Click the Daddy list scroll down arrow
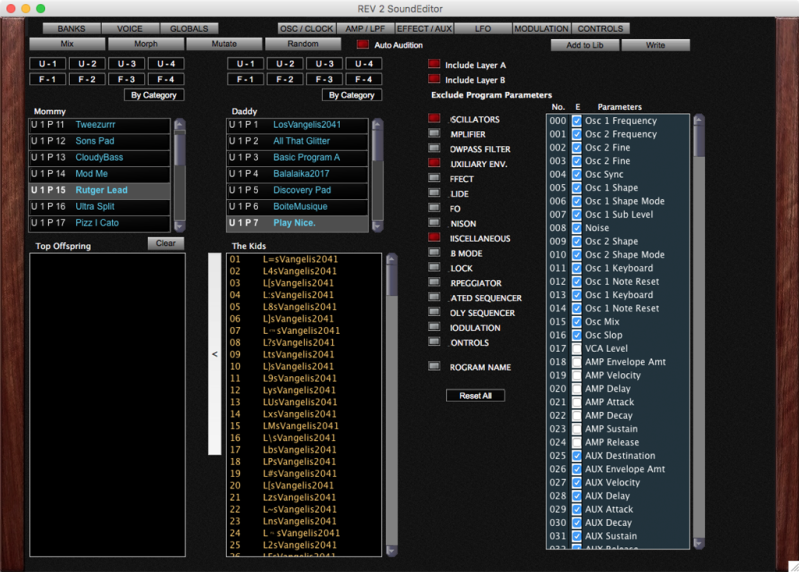800x572 pixels. (377, 228)
